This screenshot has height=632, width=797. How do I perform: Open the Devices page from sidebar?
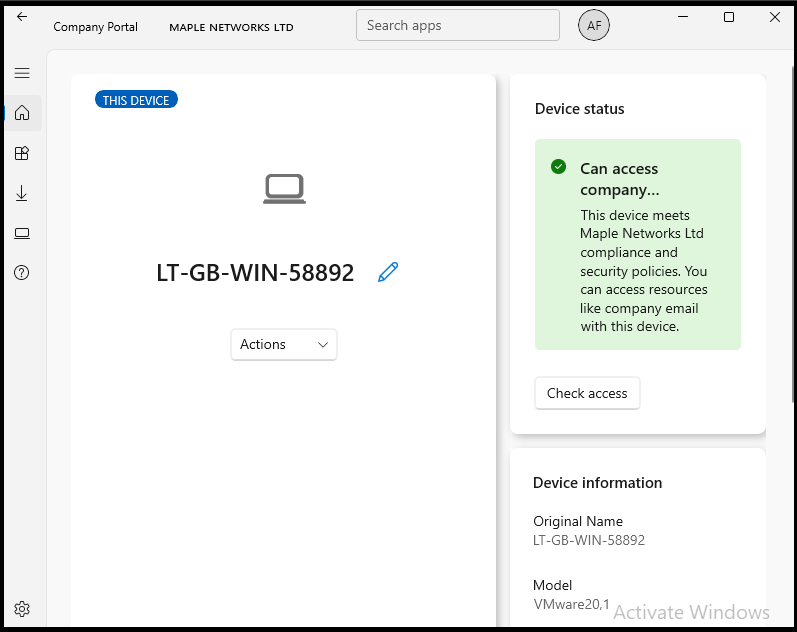tap(22, 233)
